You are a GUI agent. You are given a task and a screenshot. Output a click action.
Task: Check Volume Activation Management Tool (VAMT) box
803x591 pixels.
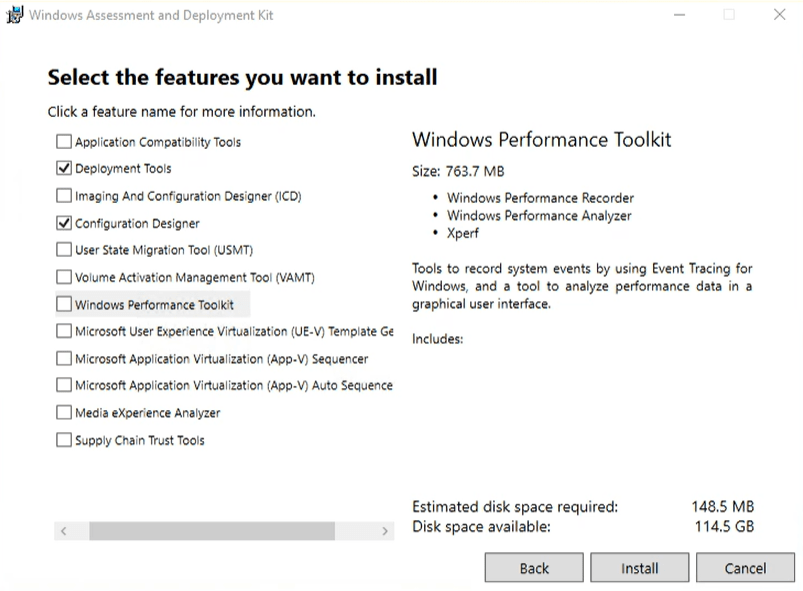64,277
